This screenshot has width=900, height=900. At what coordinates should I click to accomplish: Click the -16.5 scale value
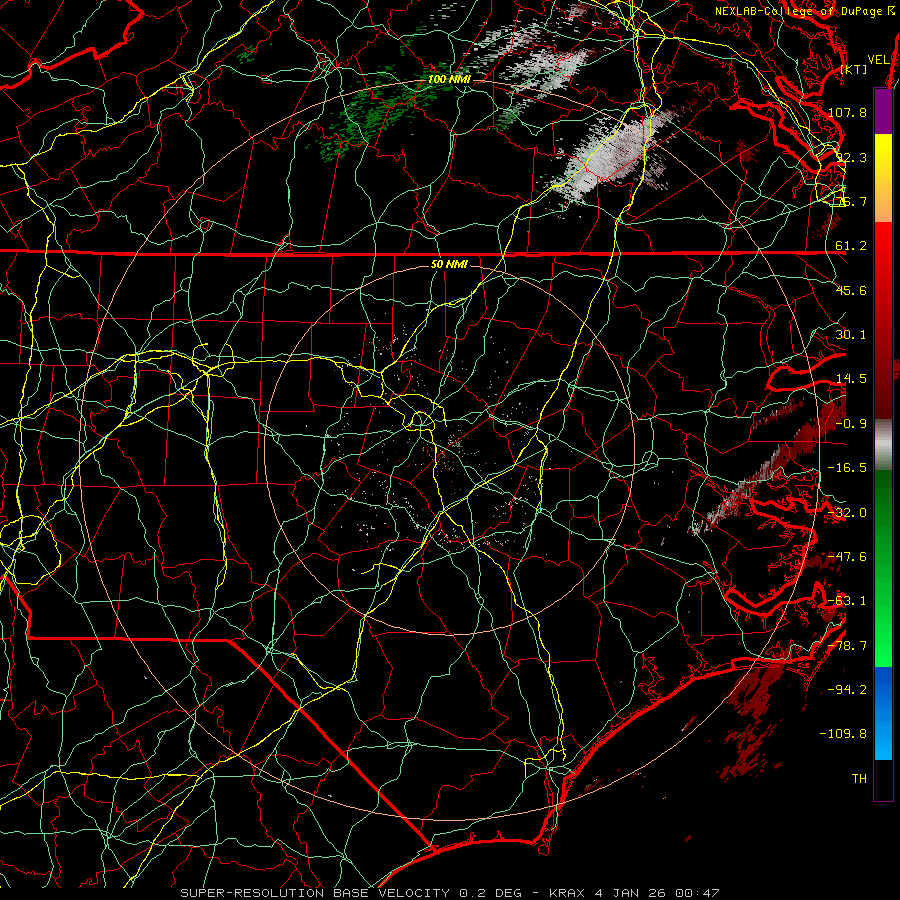(x=847, y=468)
